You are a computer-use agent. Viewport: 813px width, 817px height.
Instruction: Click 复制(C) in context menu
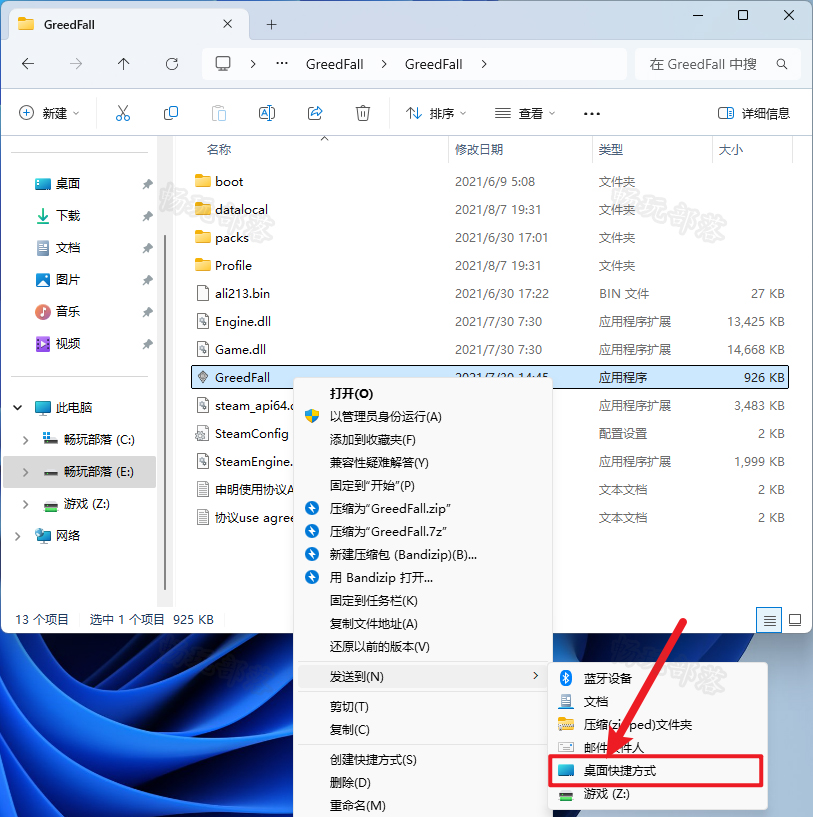click(349, 729)
